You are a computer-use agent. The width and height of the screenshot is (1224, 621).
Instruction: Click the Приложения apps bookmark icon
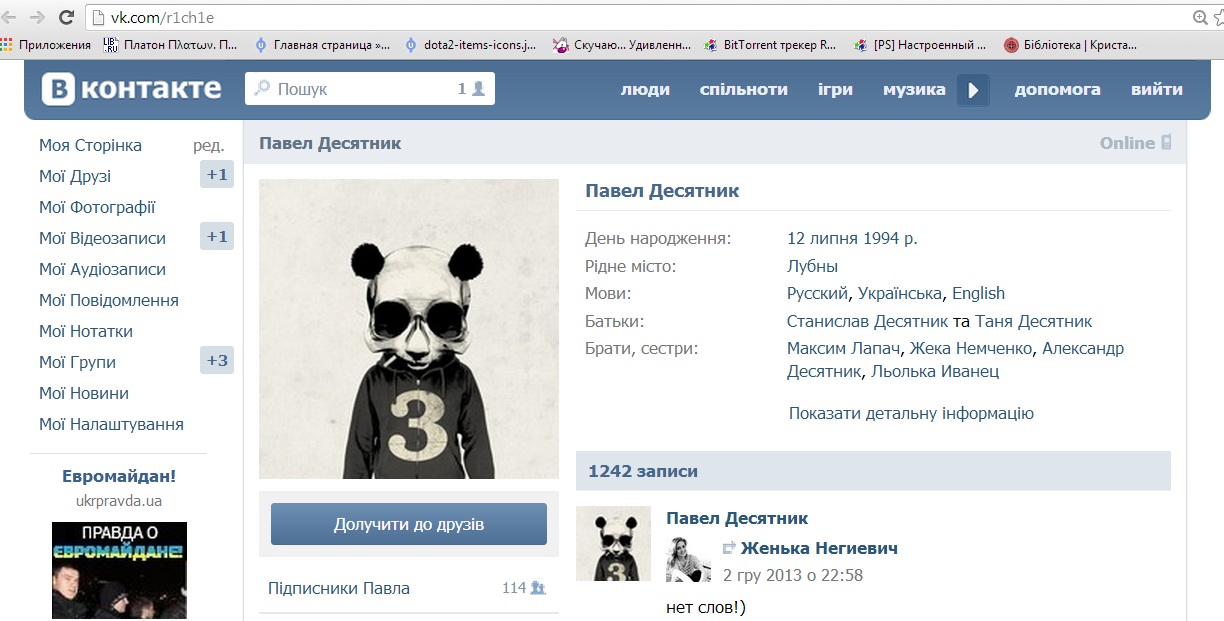coord(9,45)
